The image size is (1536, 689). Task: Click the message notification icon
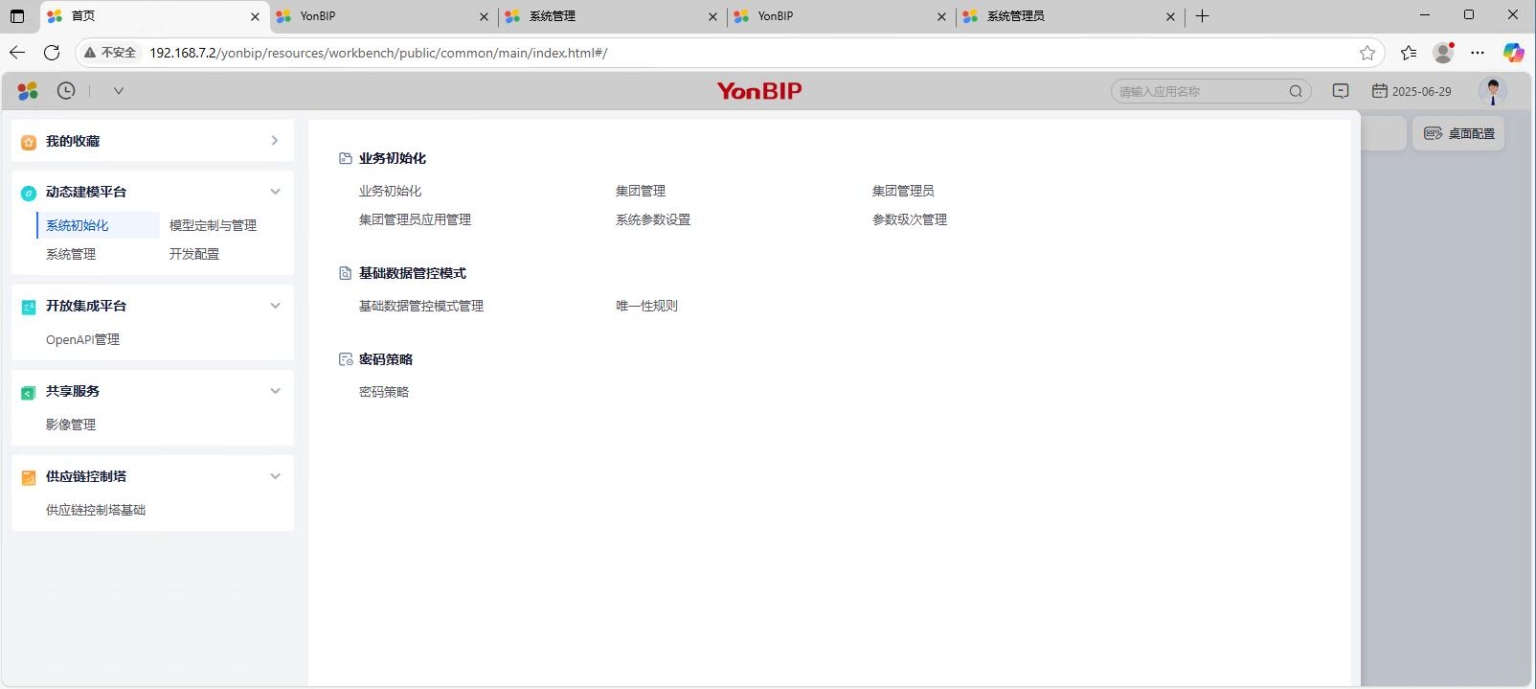1340,91
